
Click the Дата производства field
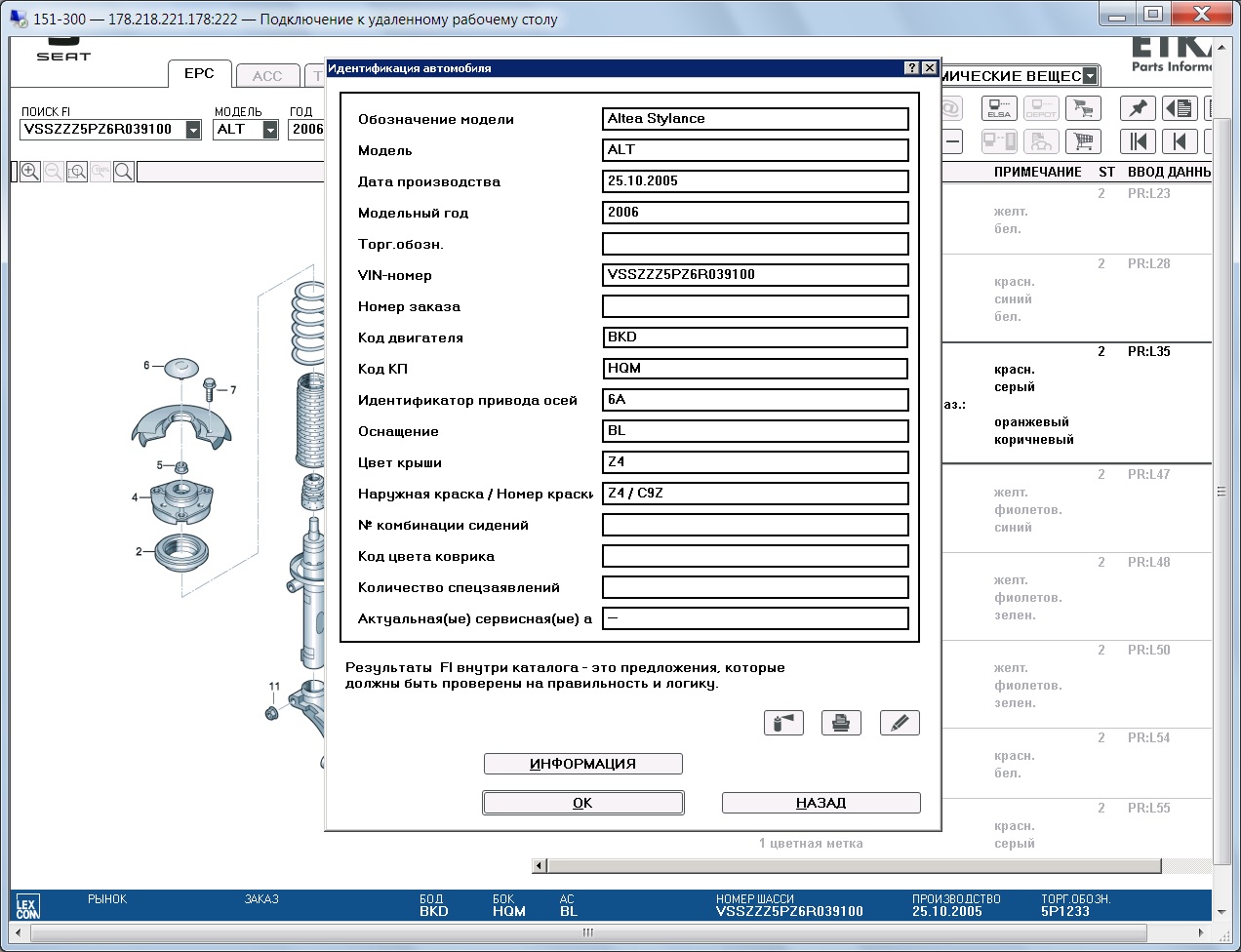tap(755, 181)
